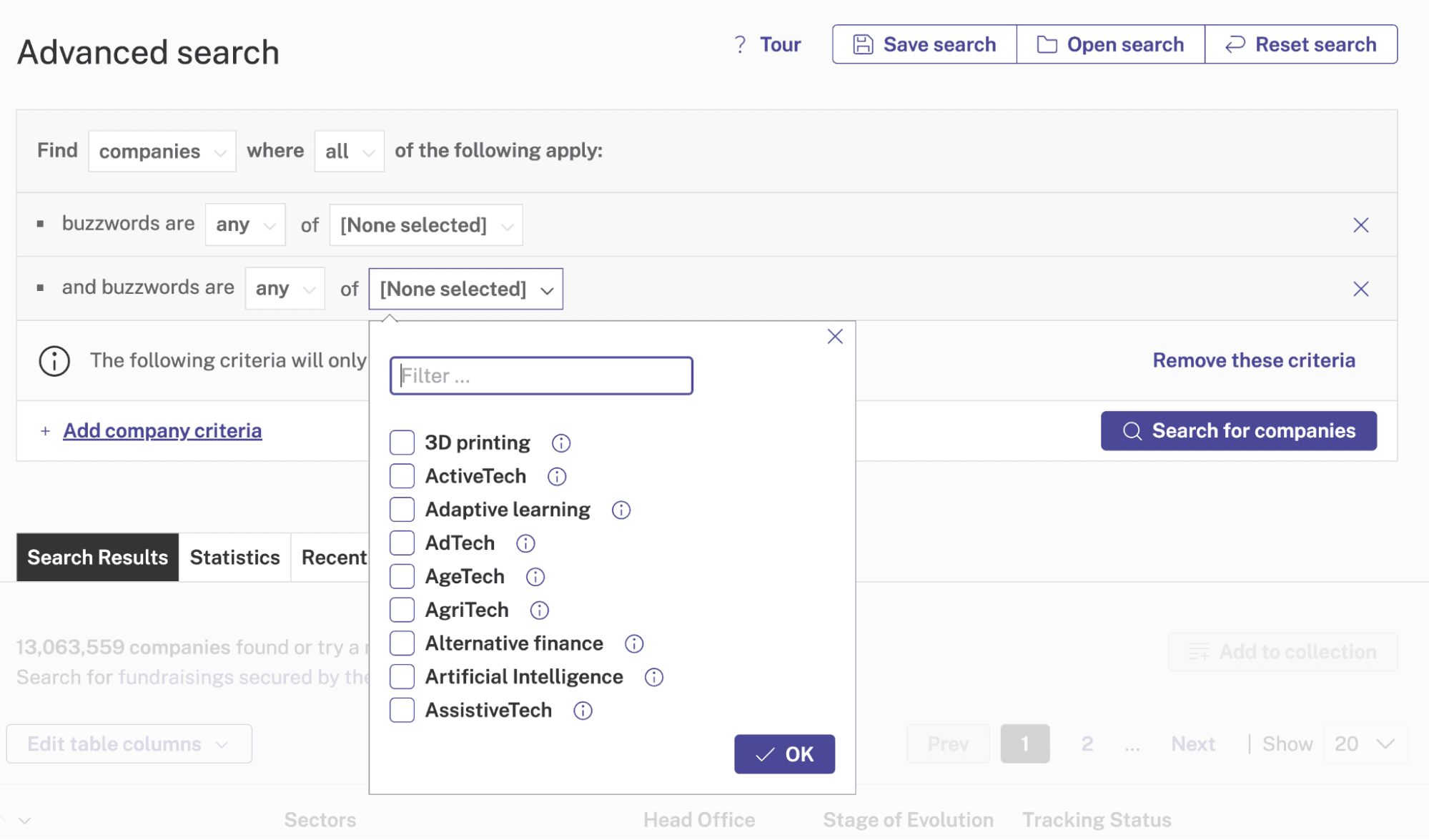Click Remove these criteria link
This screenshot has height=840, width=1429.
coord(1254,360)
